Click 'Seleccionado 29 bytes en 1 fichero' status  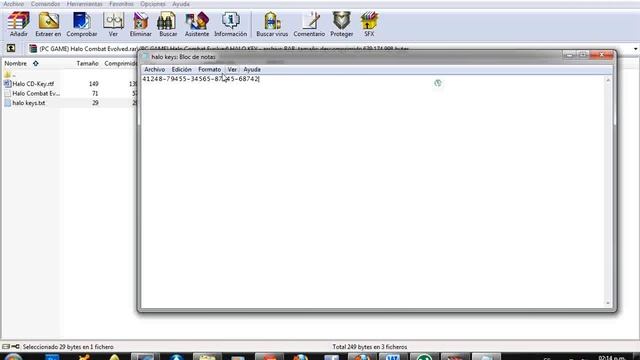click(x=68, y=347)
